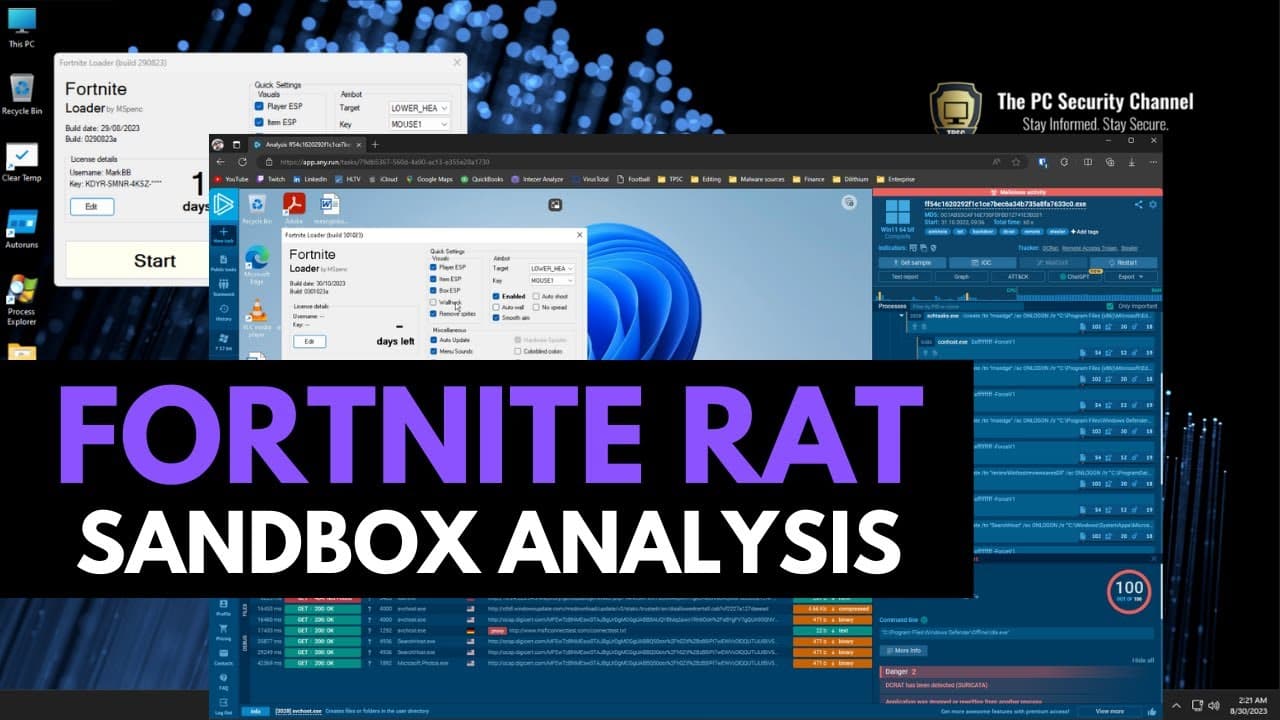Open Contacts in the ANY.RUN sidebar
This screenshot has height=720, width=1280.
click(223, 659)
